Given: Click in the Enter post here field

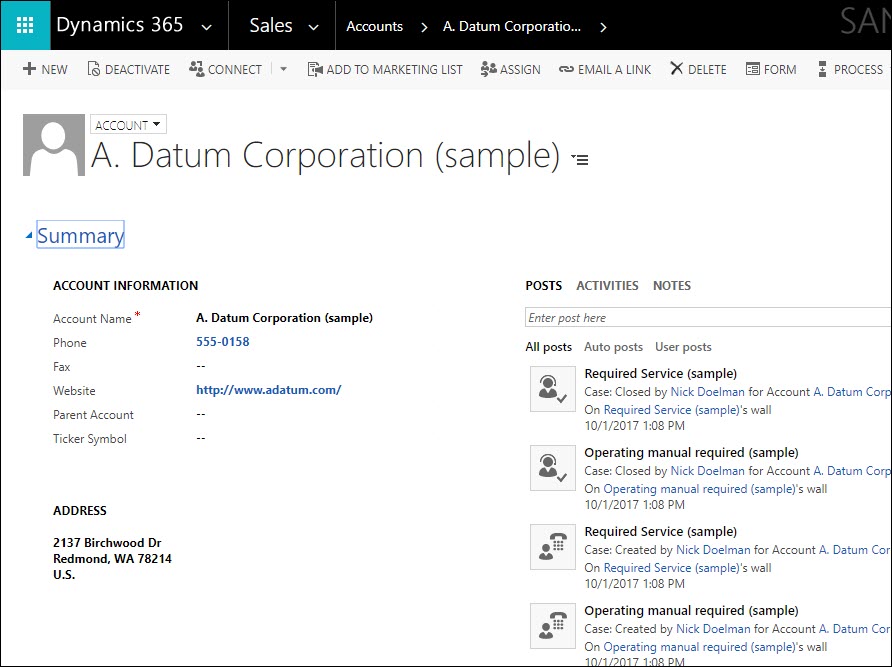Looking at the screenshot, I should [x=708, y=318].
